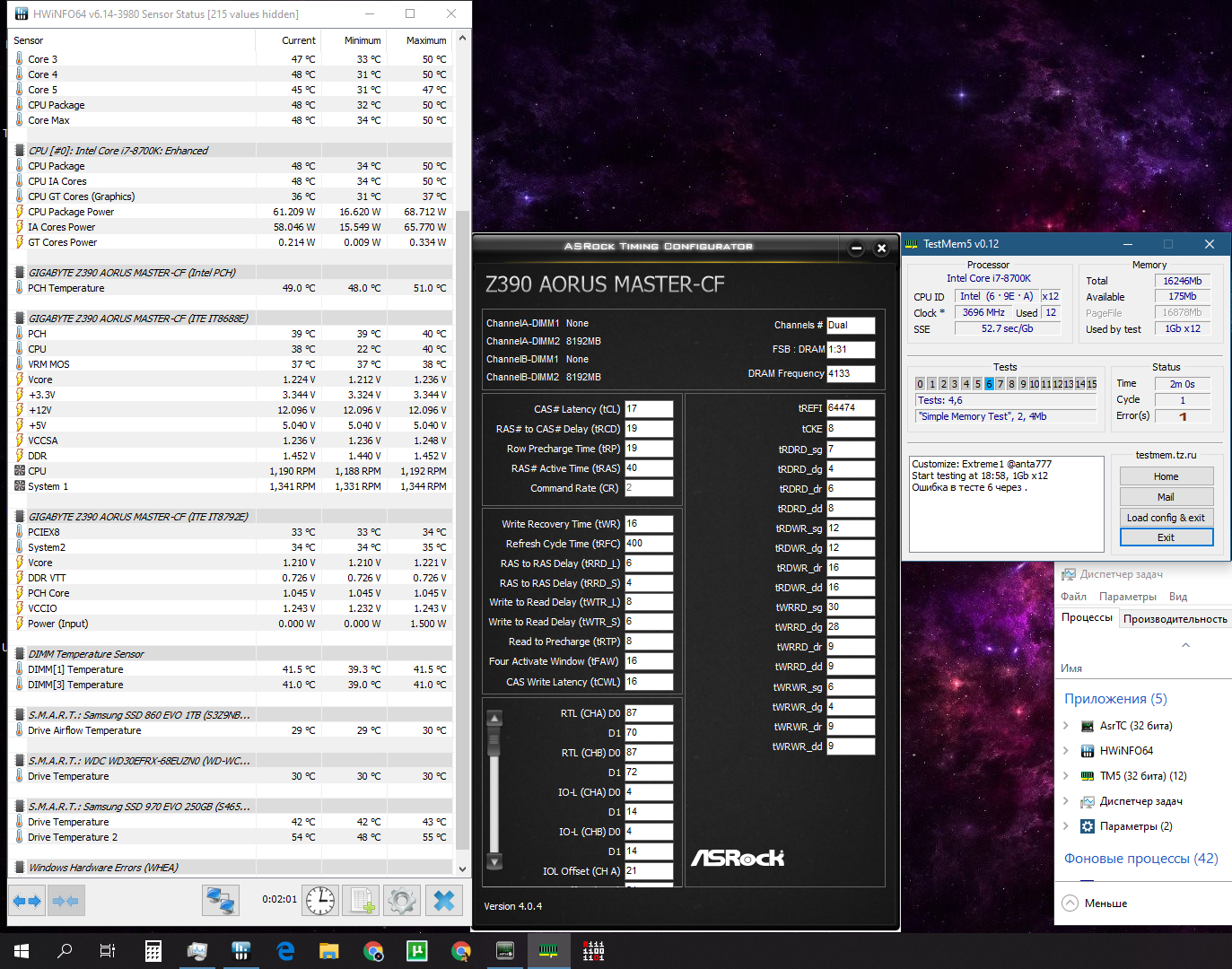This screenshot has height=969, width=1232.
Task: Click the CAS# Latency (tCL) value field
Action: pos(649,409)
